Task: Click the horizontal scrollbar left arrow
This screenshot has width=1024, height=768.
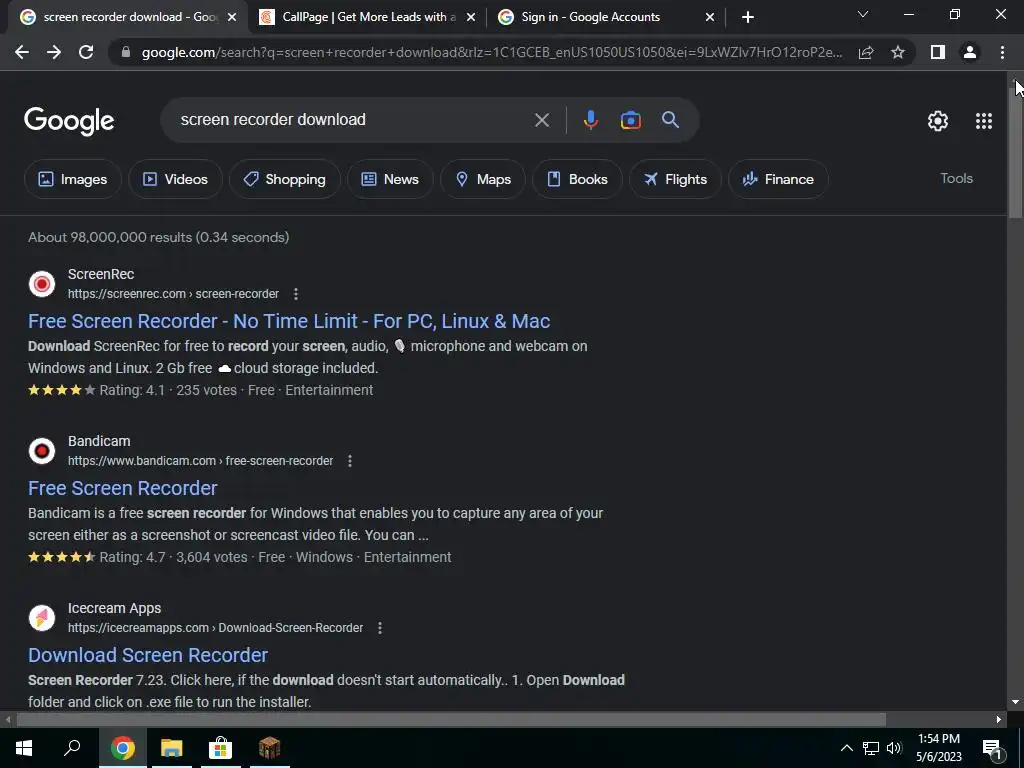Action: 8,720
